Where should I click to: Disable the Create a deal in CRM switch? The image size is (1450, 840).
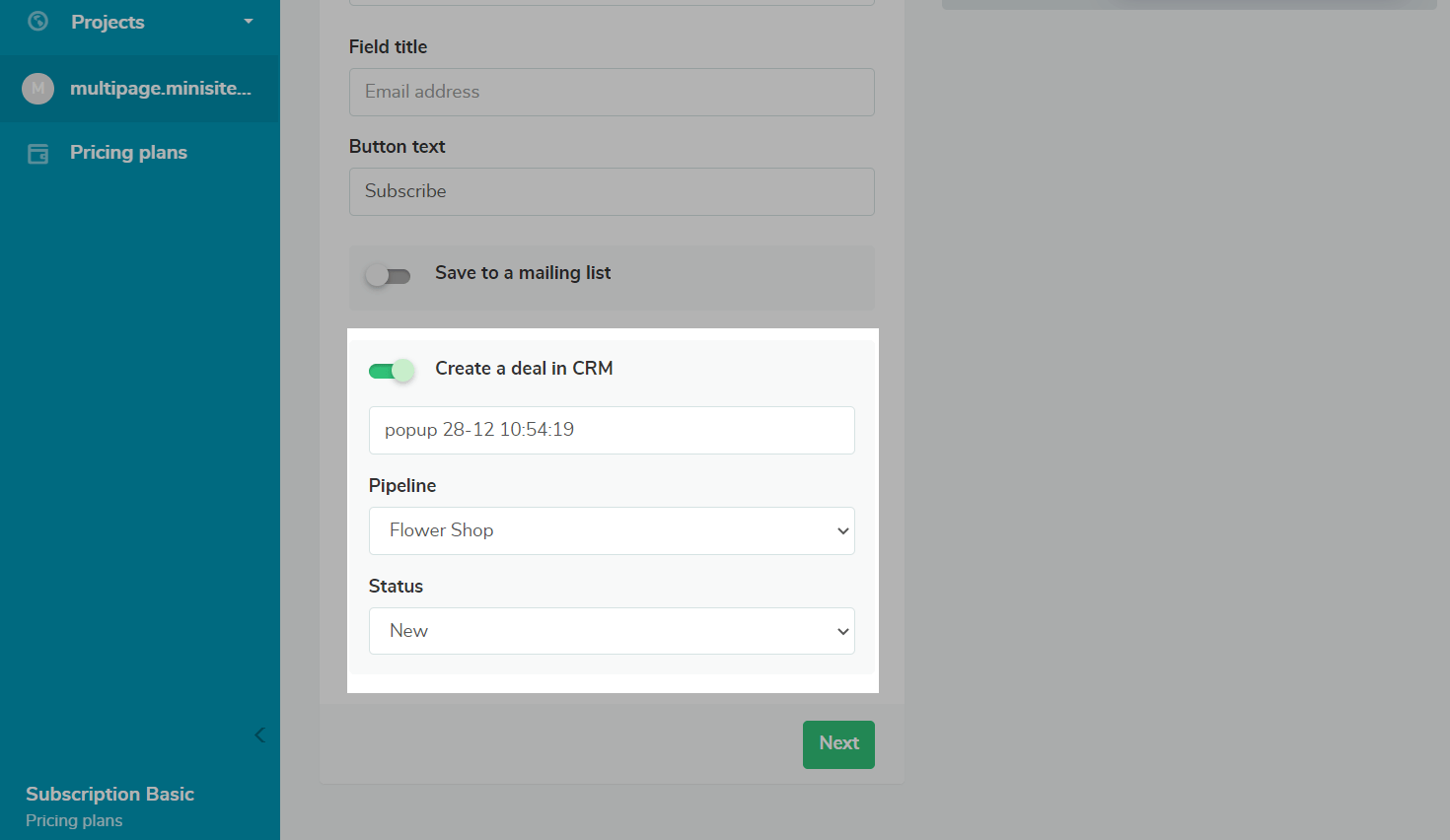391,371
